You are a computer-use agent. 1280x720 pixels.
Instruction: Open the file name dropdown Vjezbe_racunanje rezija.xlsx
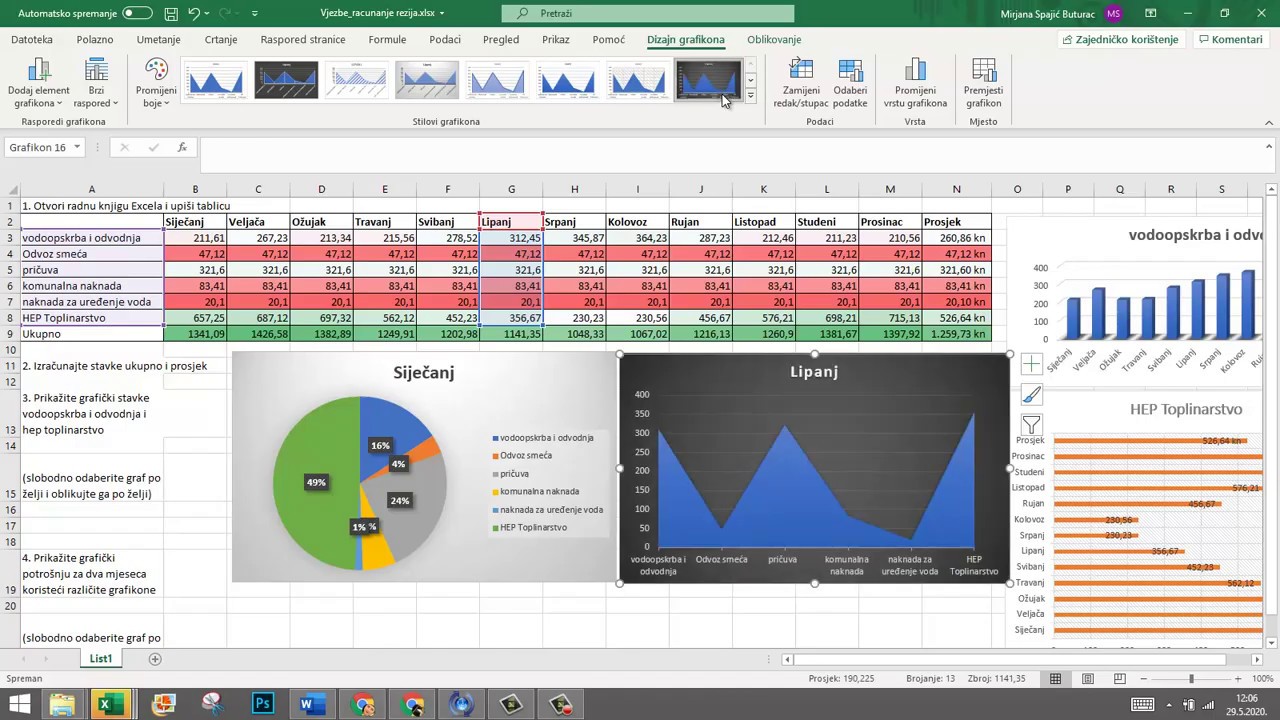[x=383, y=14]
